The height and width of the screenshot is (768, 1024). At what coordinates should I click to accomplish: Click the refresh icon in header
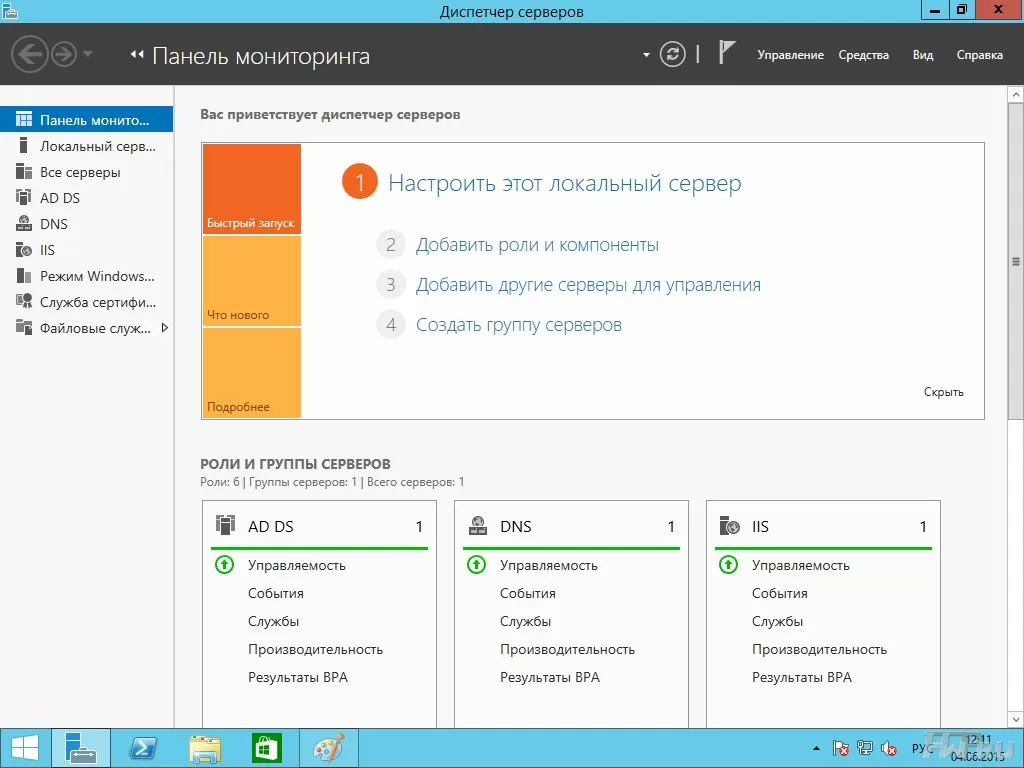[x=674, y=54]
